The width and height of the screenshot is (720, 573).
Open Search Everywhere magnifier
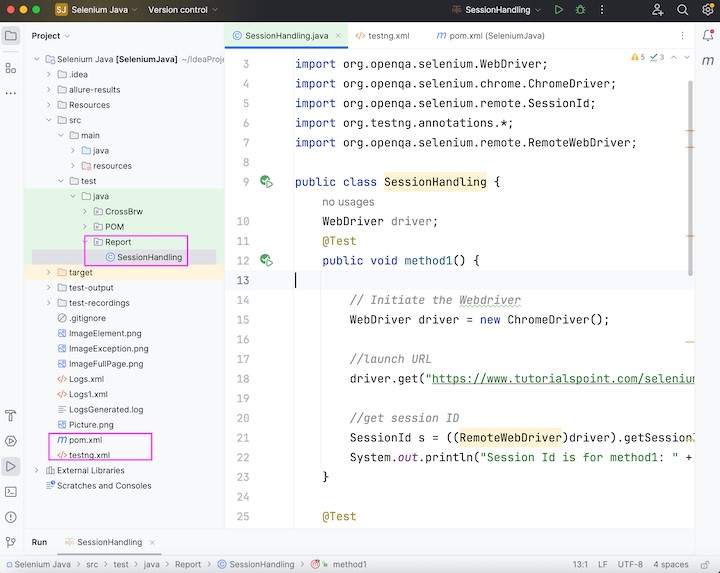point(681,10)
